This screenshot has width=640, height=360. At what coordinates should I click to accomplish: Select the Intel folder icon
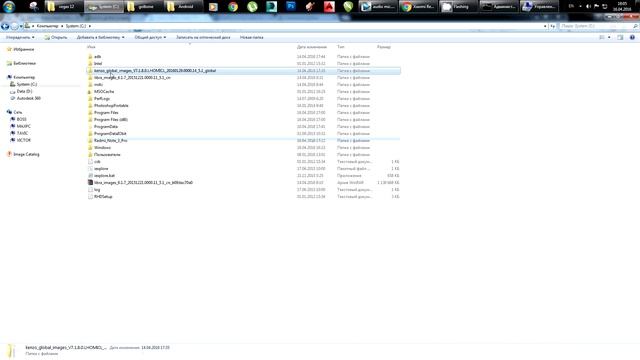point(90,64)
